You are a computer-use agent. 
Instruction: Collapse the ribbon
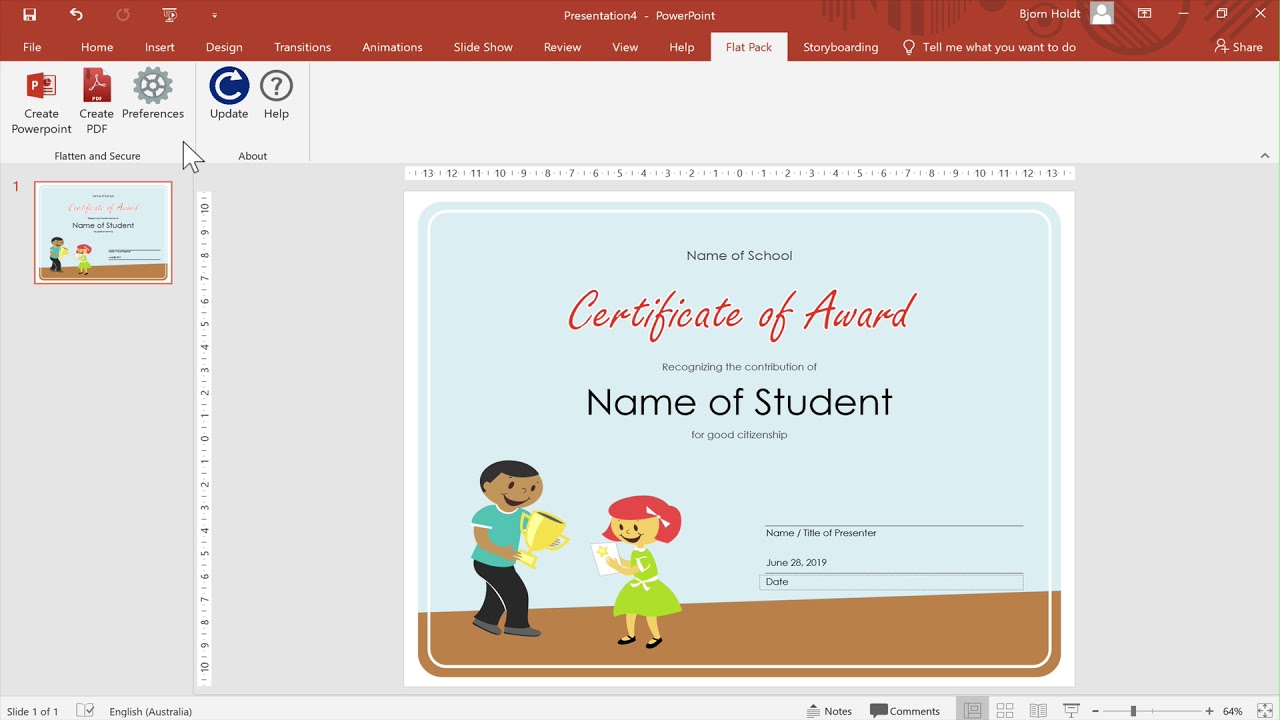pos(1264,156)
